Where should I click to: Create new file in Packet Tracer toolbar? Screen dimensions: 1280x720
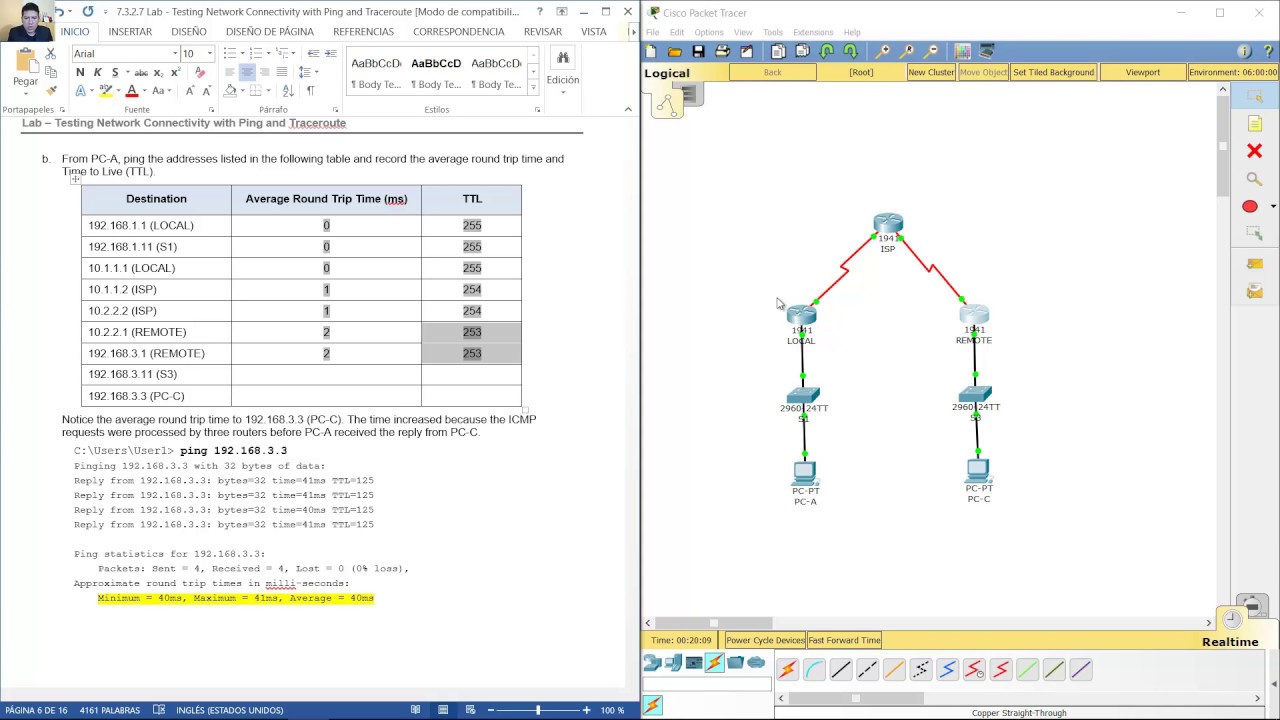(651, 51)
